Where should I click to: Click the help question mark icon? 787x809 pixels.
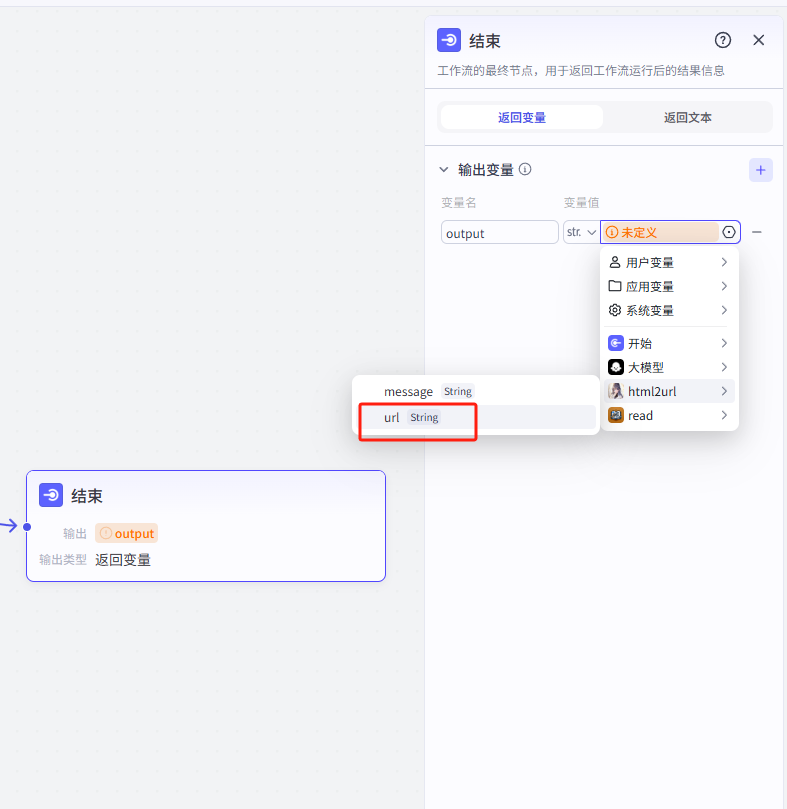point(722,40)
